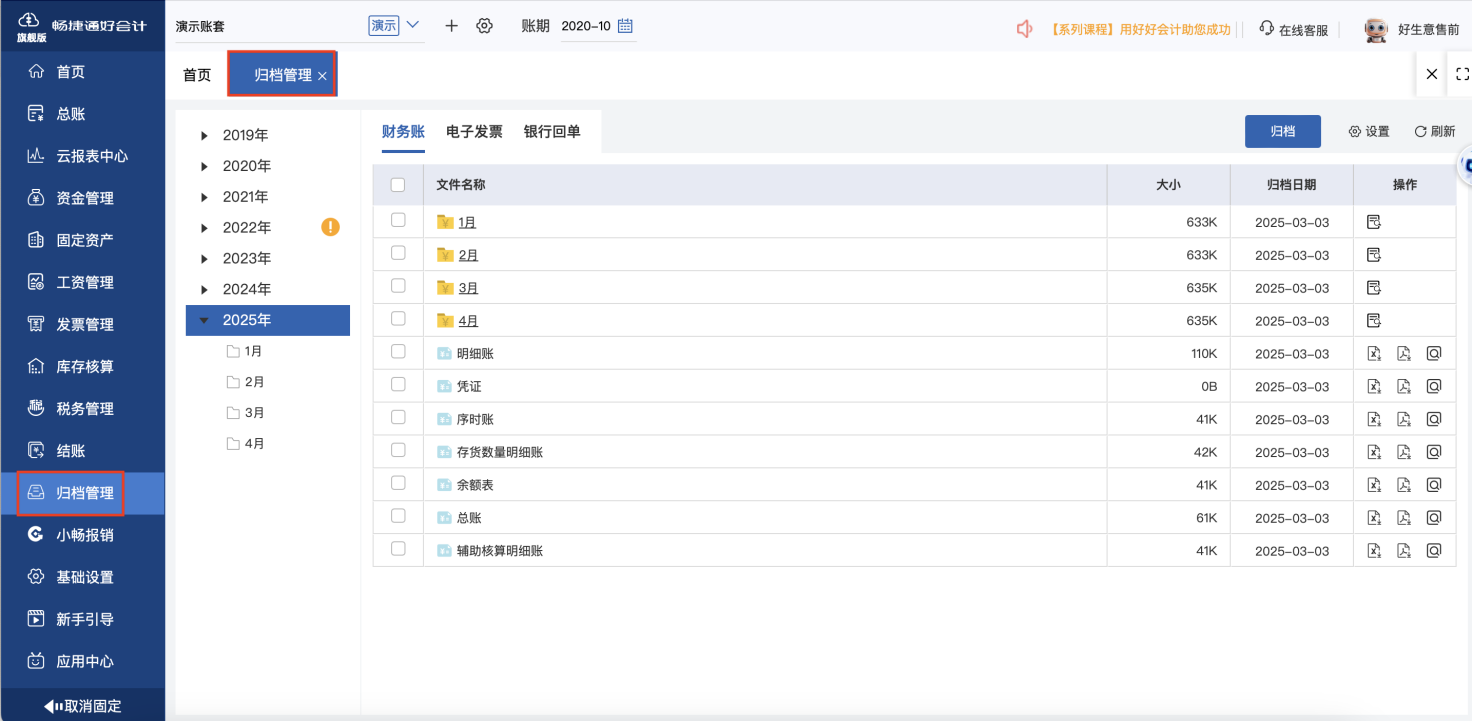This screenshot has width=1472, height=721.
Task: Open the 4月 folder link
Action: click(x=466, y=320)
